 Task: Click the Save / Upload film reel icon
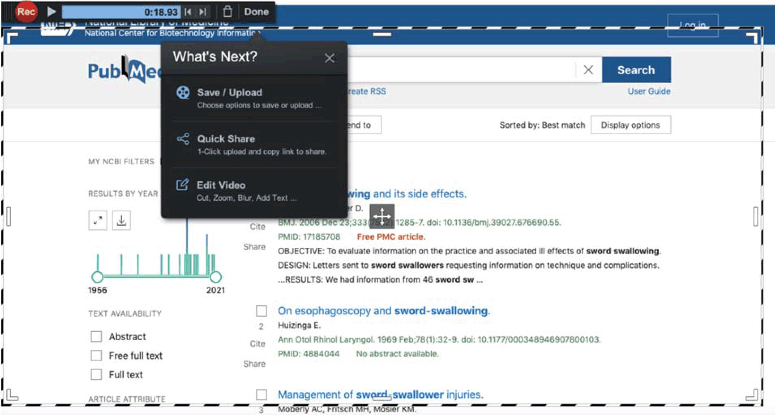click(183, 92)
